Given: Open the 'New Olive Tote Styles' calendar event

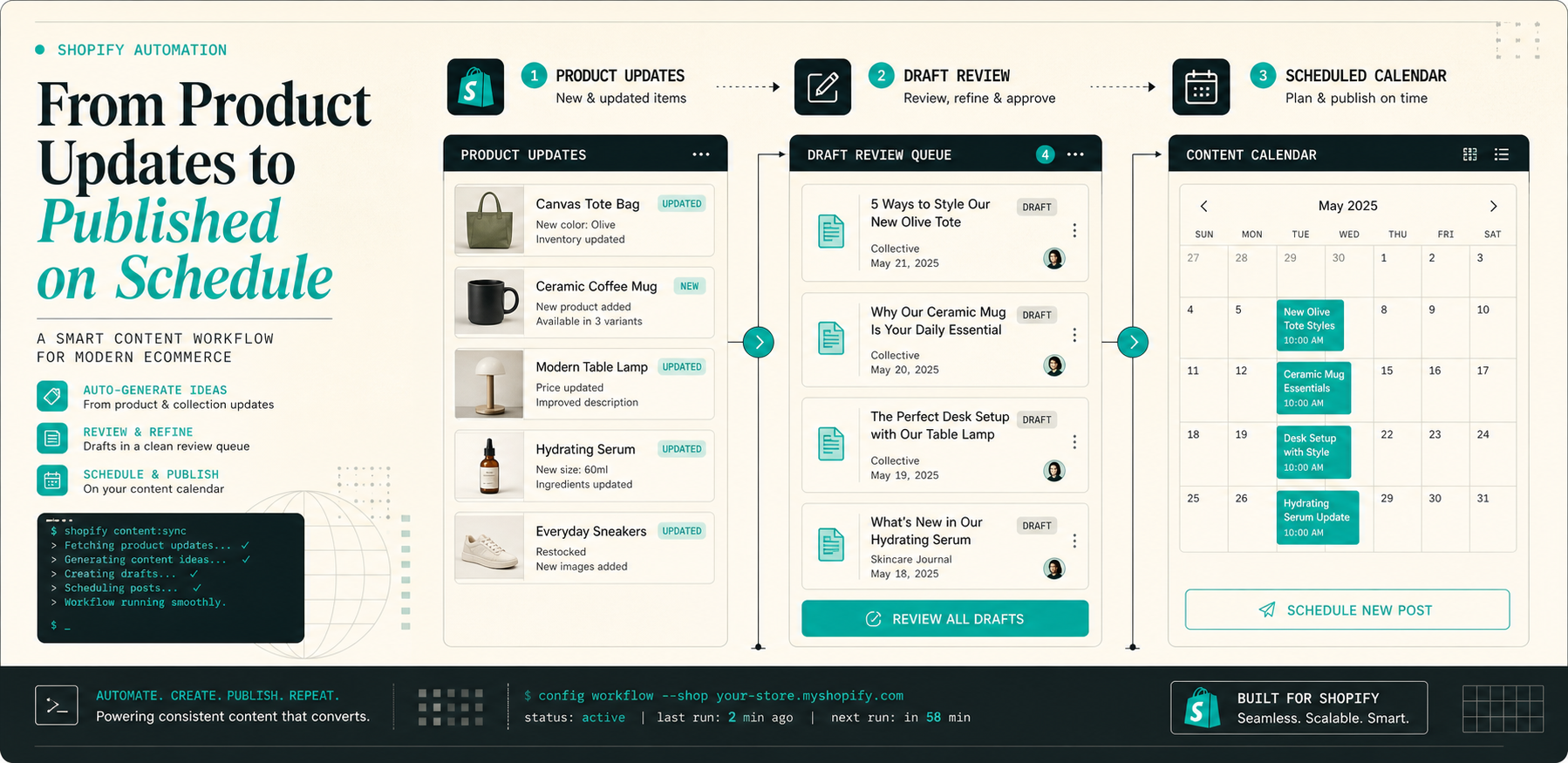Looking at the screenshot, I should click(1310, 325).
